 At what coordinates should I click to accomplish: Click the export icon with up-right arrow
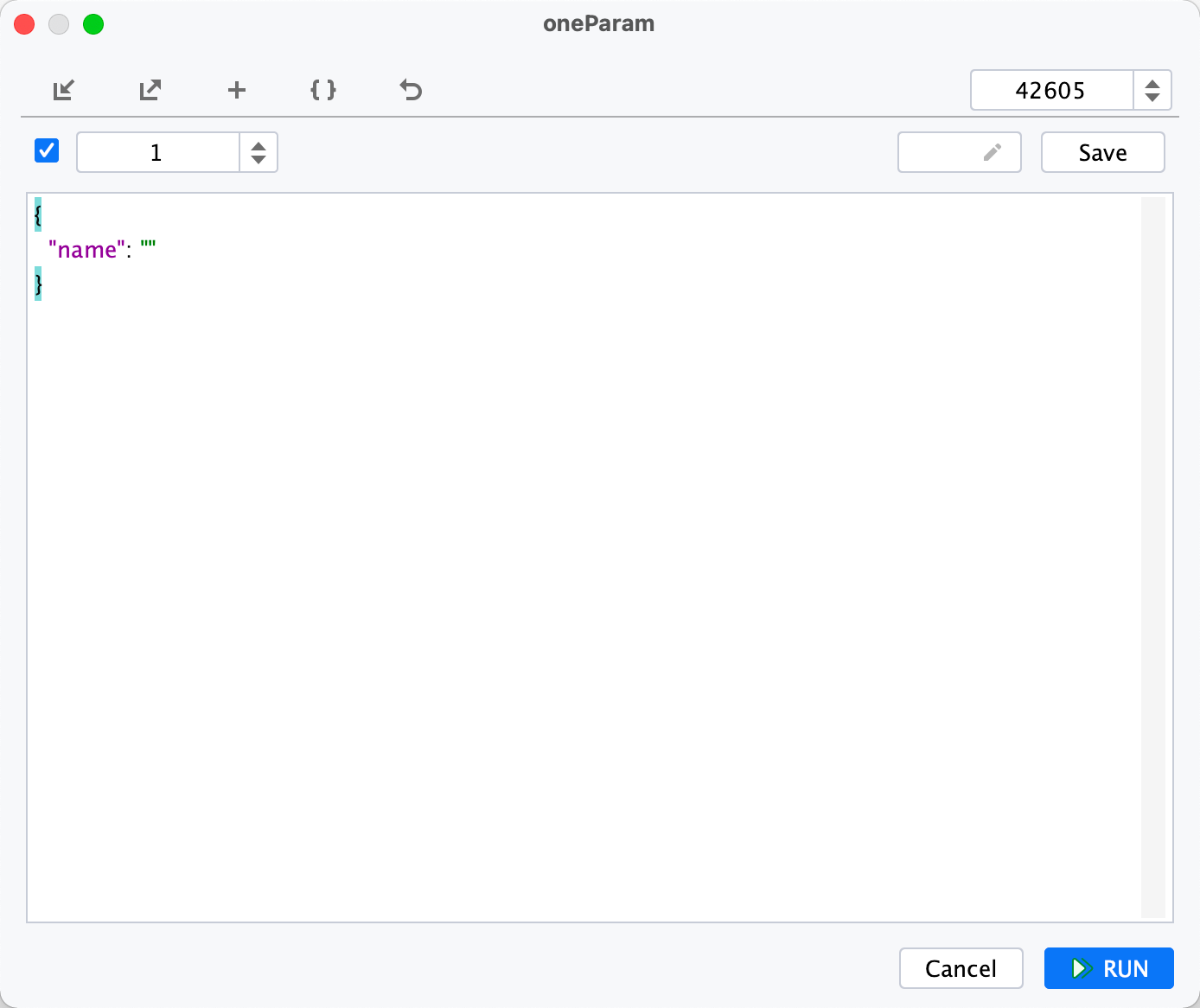[150, 90]
